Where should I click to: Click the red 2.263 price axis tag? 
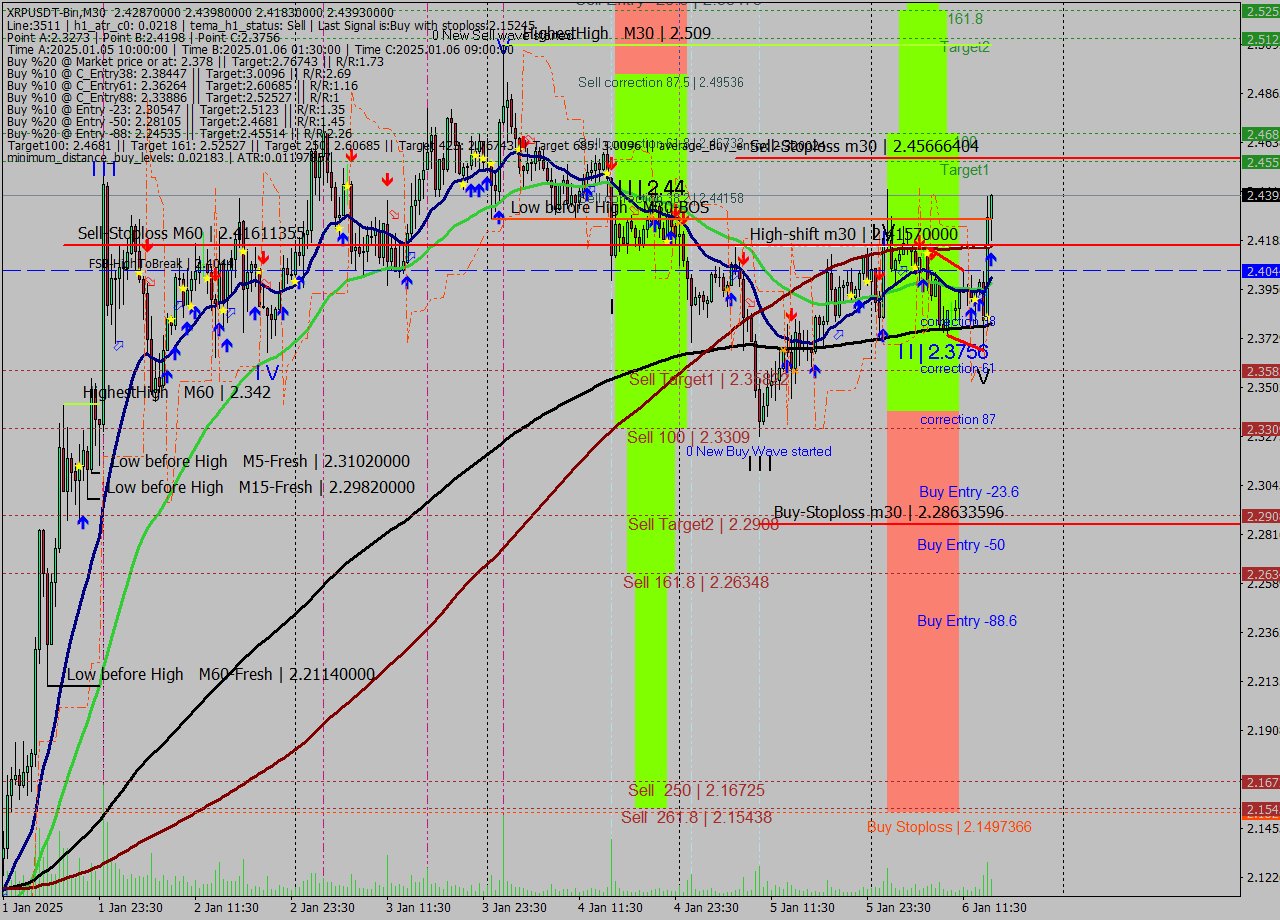pyautogui.click(x=1260, y=574)
